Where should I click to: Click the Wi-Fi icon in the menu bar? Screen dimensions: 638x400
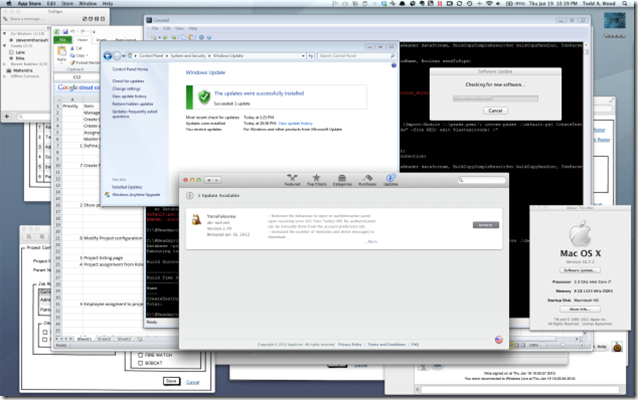(489, 3)
